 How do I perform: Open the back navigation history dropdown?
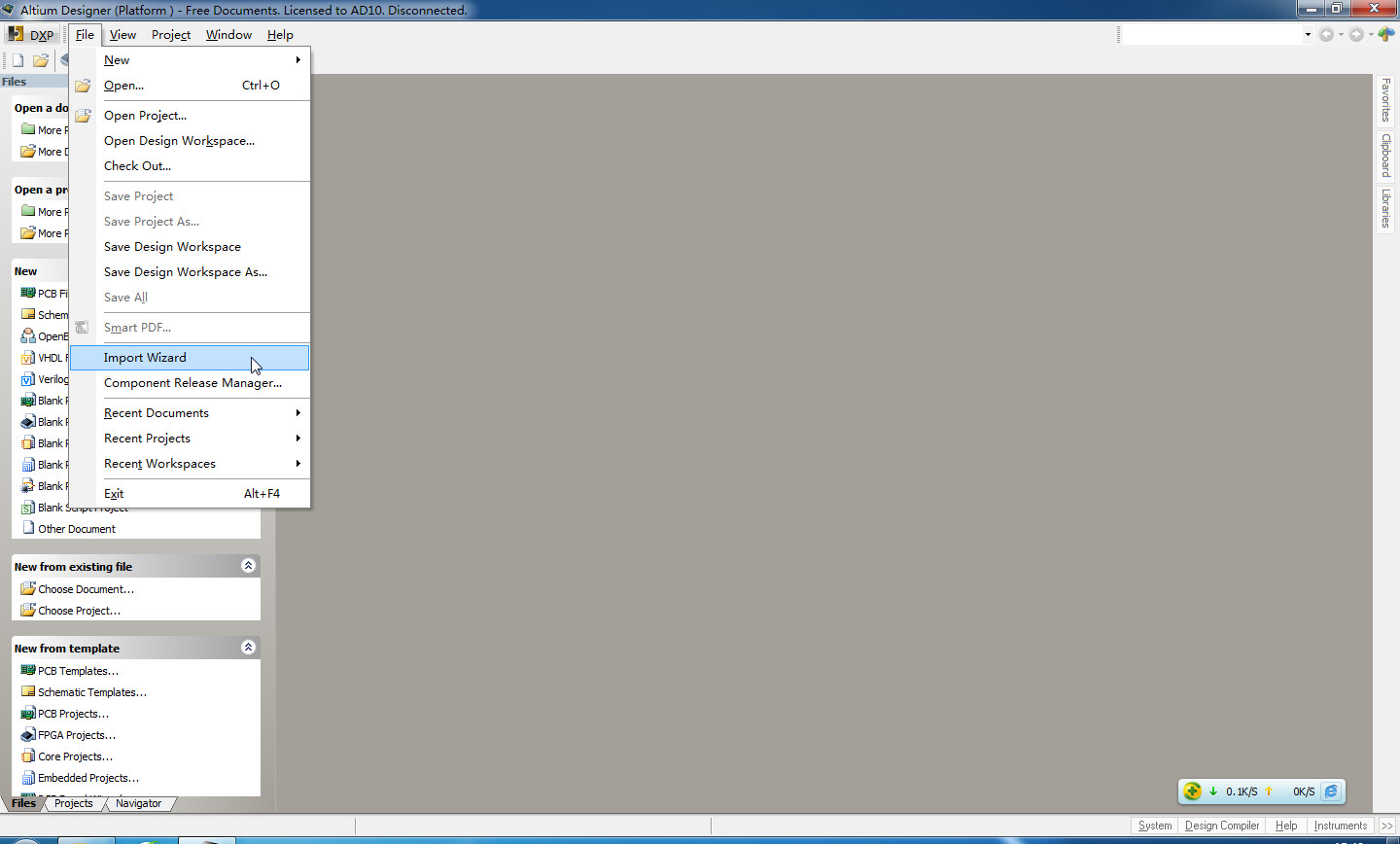[x=1341, y=35]
